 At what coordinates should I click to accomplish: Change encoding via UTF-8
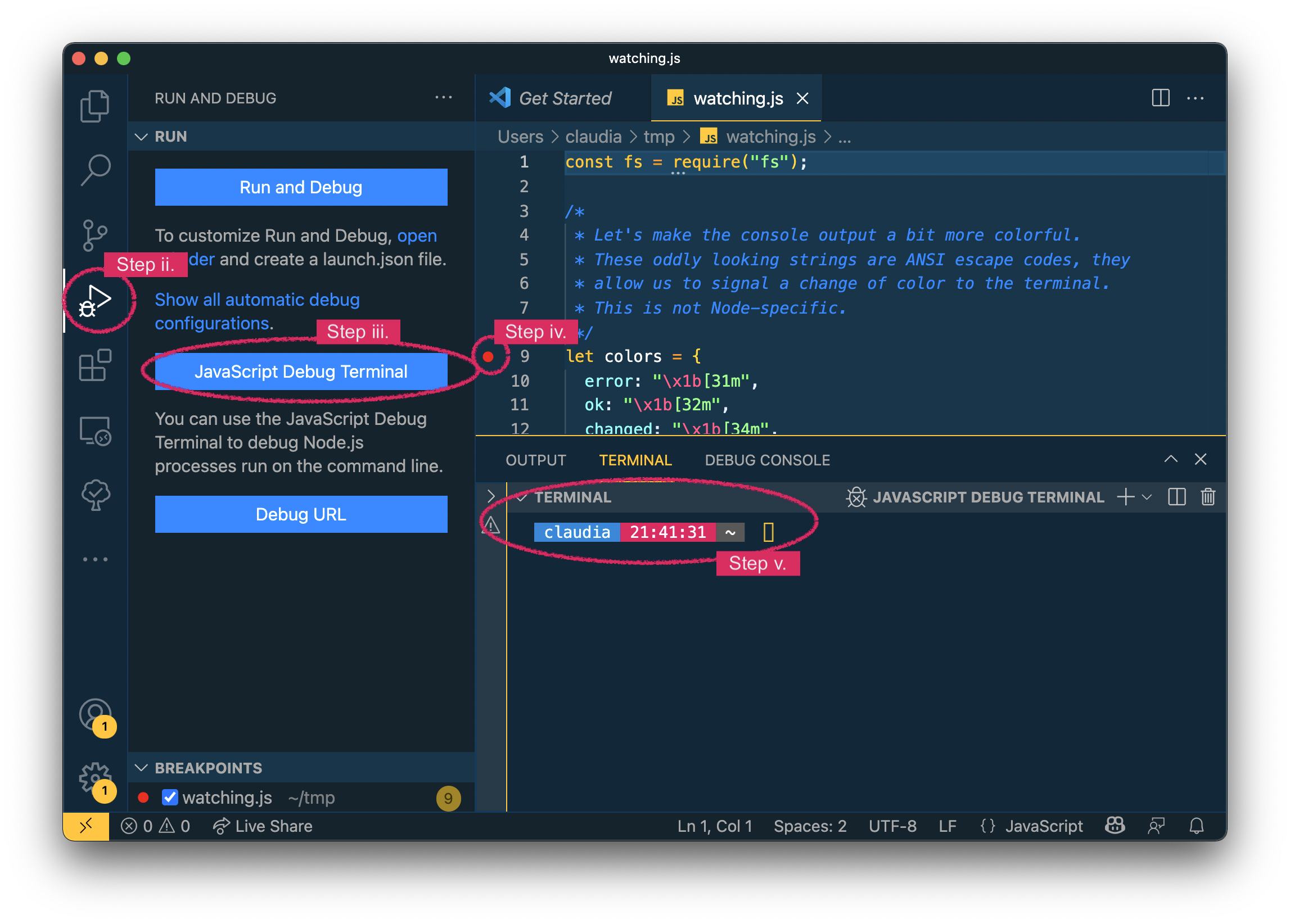(892, 826)
